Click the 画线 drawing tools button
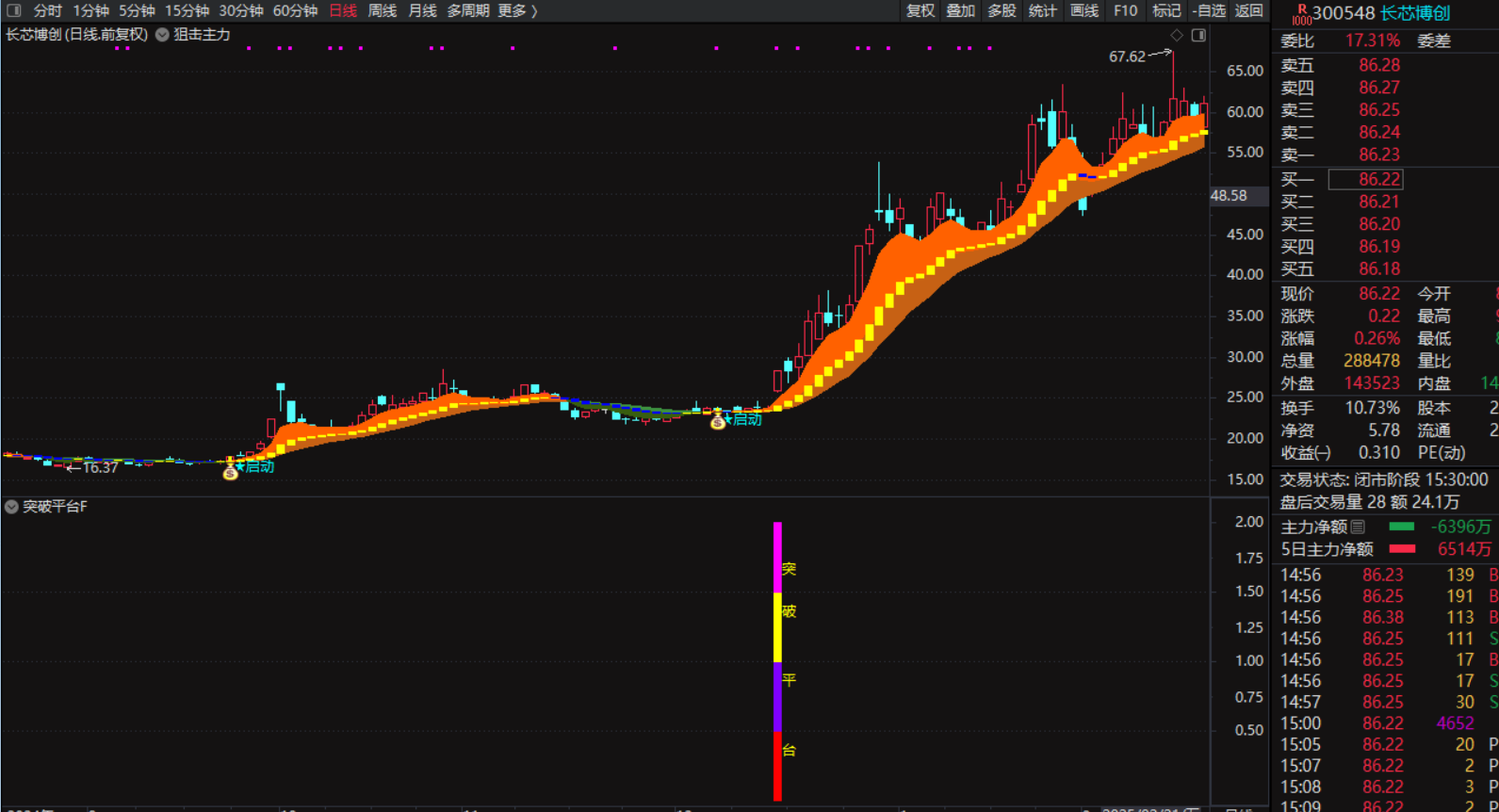The image size is (1499, 812). click(x=1084, y=10)
